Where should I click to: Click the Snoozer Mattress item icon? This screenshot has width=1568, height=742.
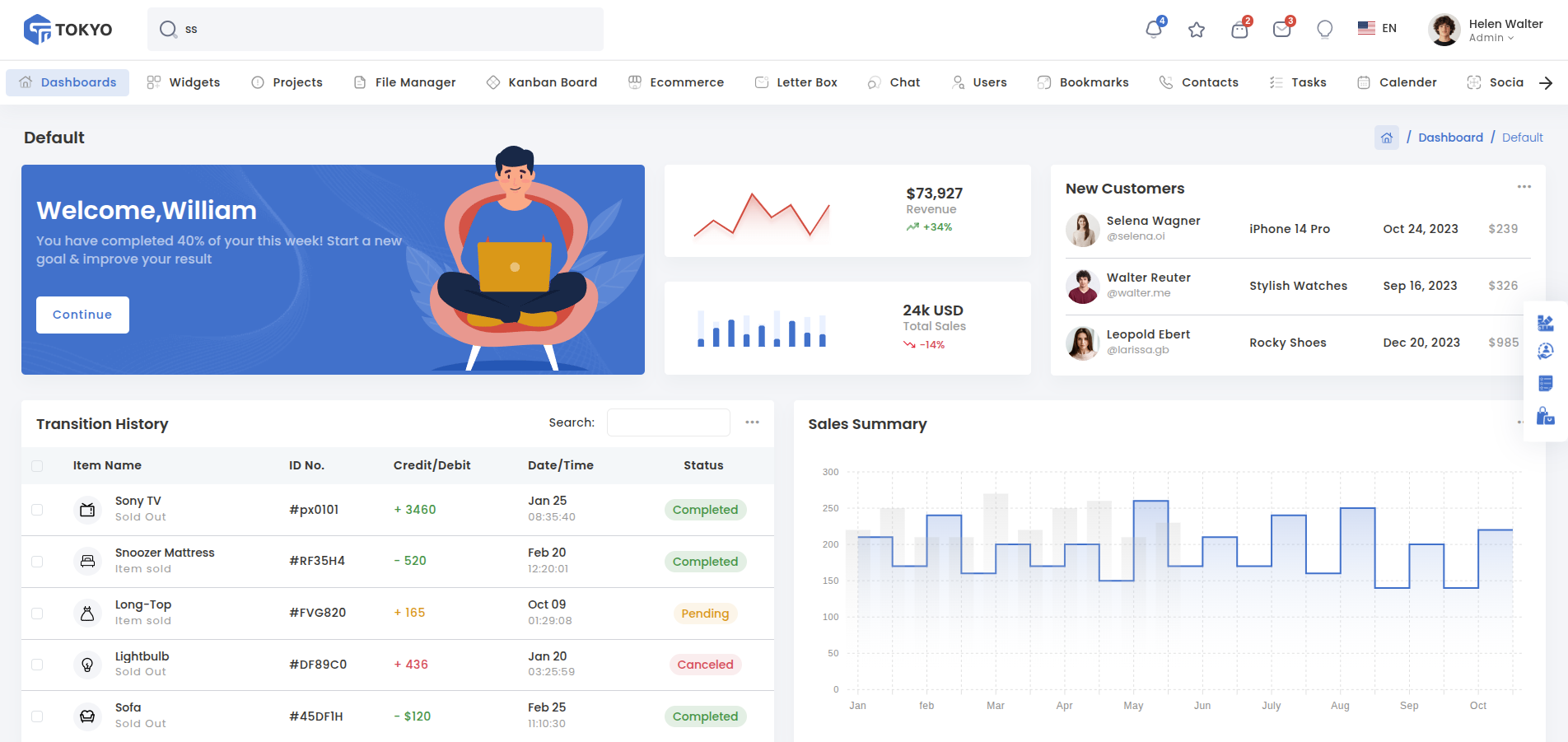[x=87, y=561]
